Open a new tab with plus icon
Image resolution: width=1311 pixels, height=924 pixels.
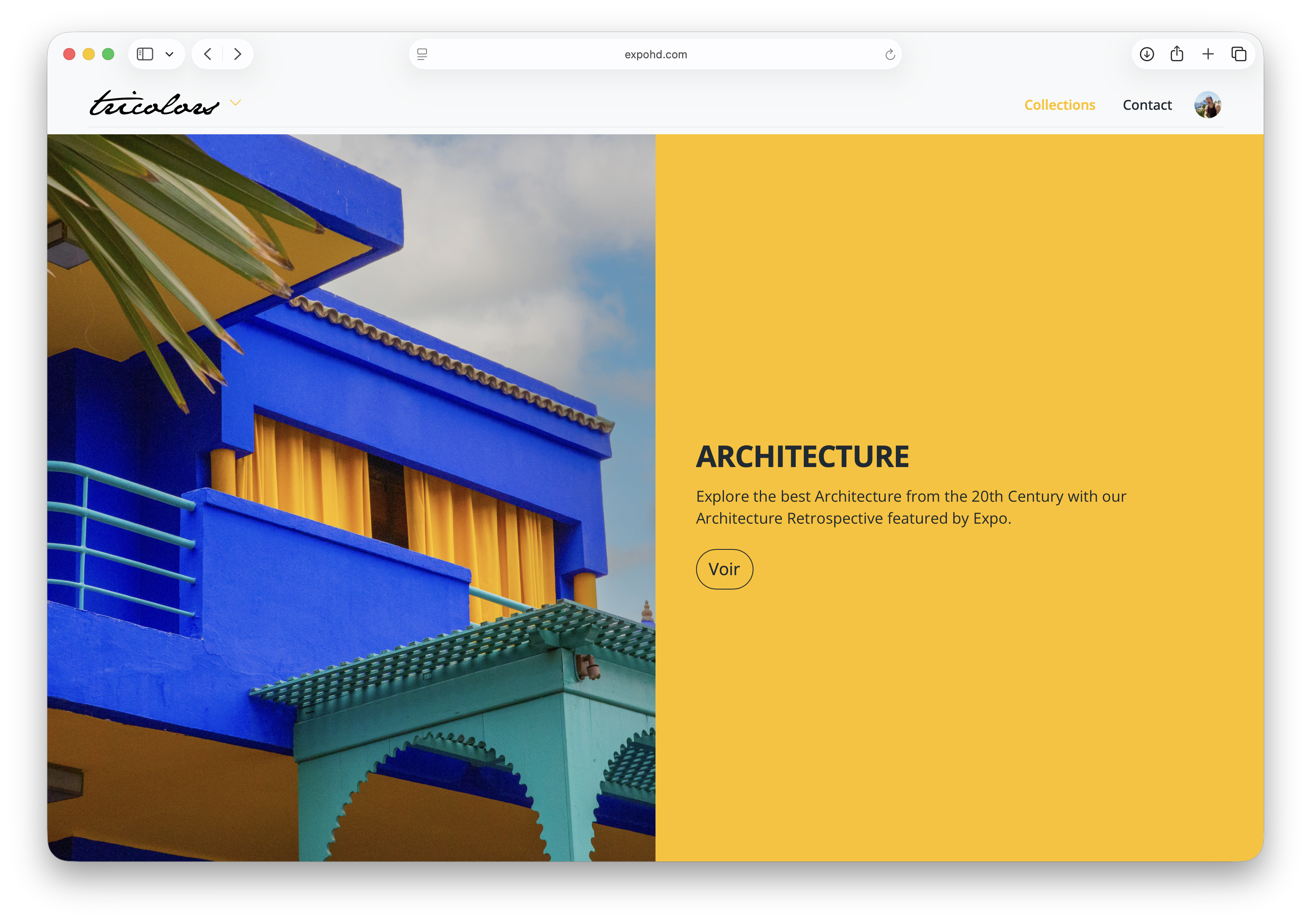click(x=1208, y=54)
